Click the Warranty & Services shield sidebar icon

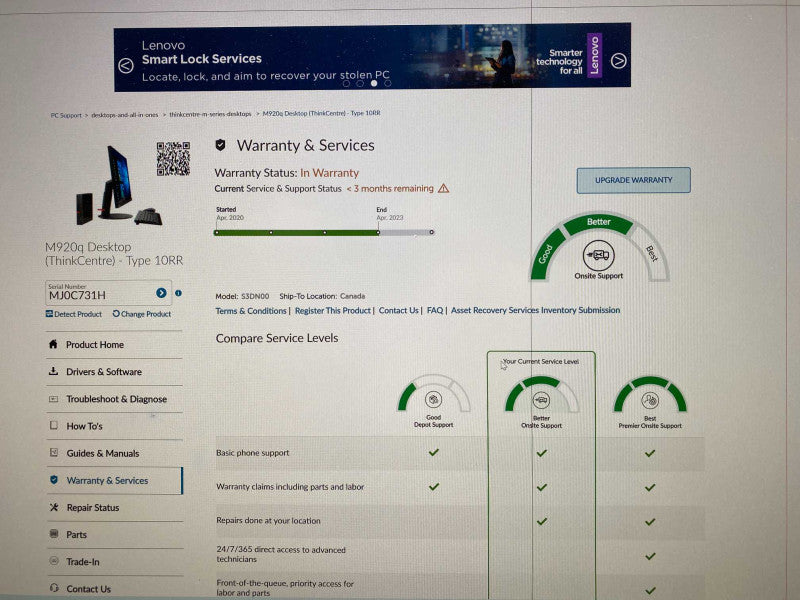click(54, 480)
